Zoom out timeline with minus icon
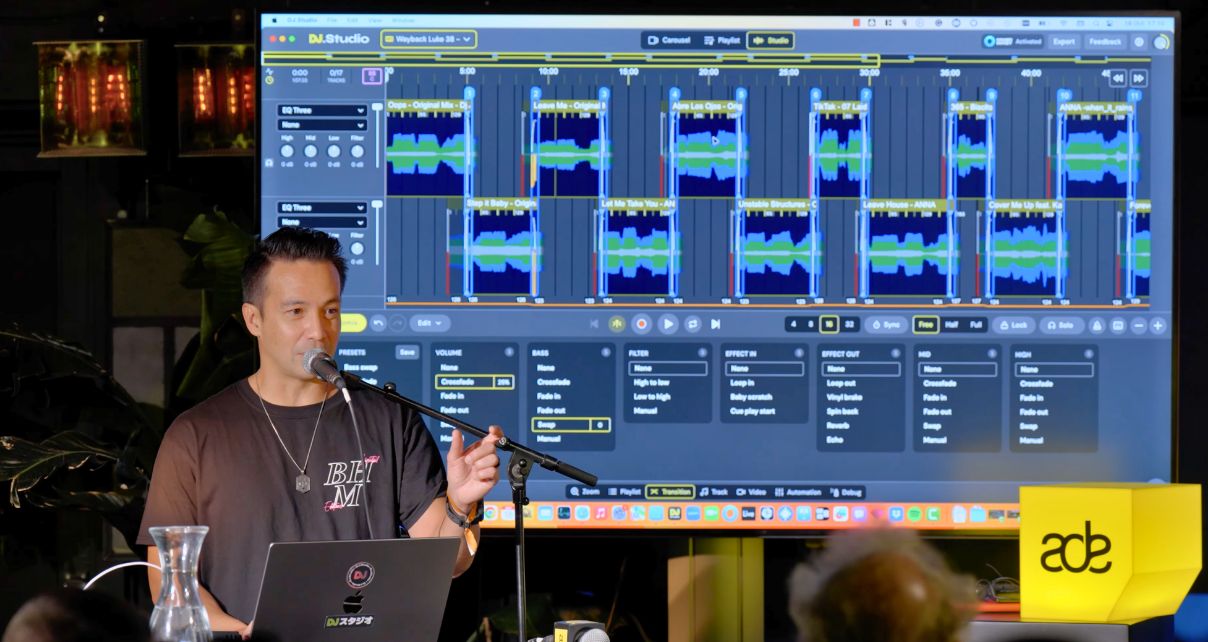Image resolution: width=1208 pixels, height=642 pixels. (1139, 325)
